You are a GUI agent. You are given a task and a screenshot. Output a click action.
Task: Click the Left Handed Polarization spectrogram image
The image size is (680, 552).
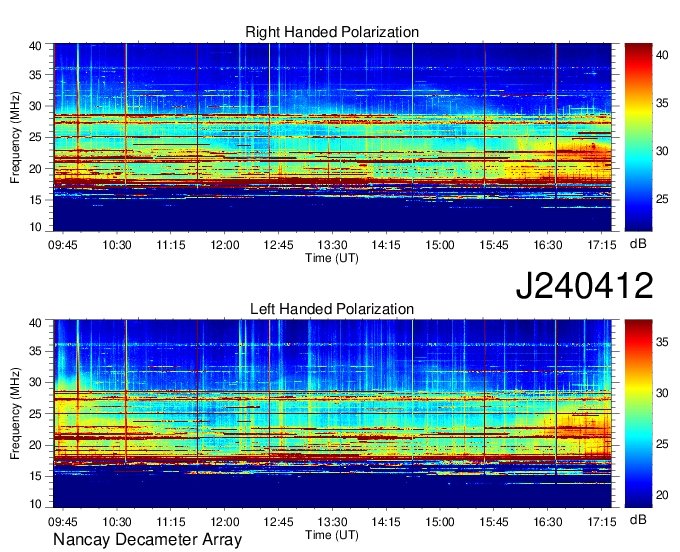click(332, 414)
